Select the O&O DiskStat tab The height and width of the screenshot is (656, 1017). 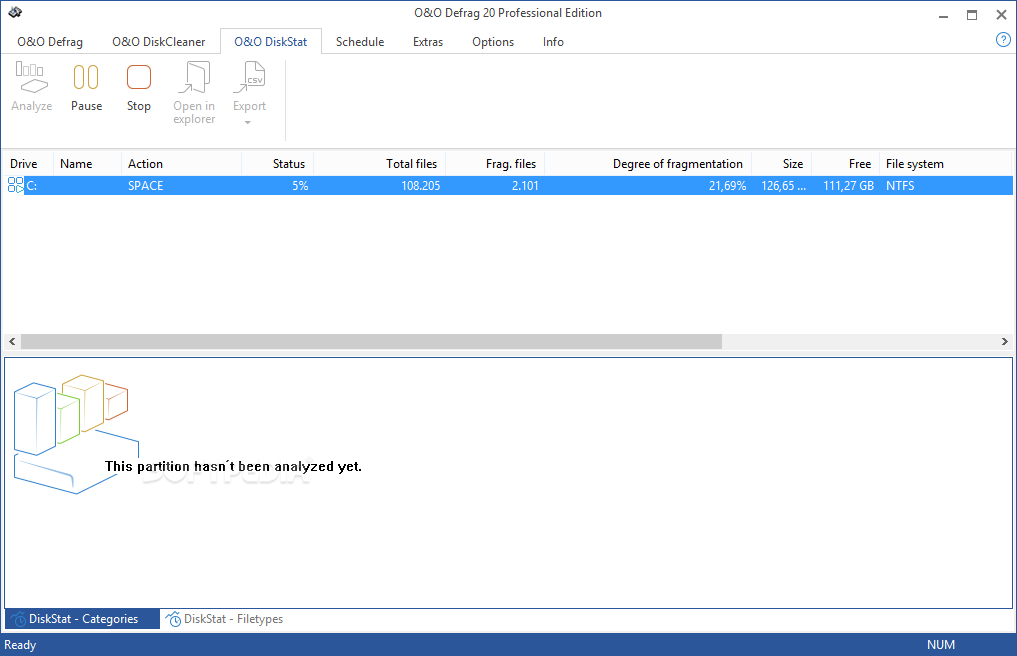point(270,42)
